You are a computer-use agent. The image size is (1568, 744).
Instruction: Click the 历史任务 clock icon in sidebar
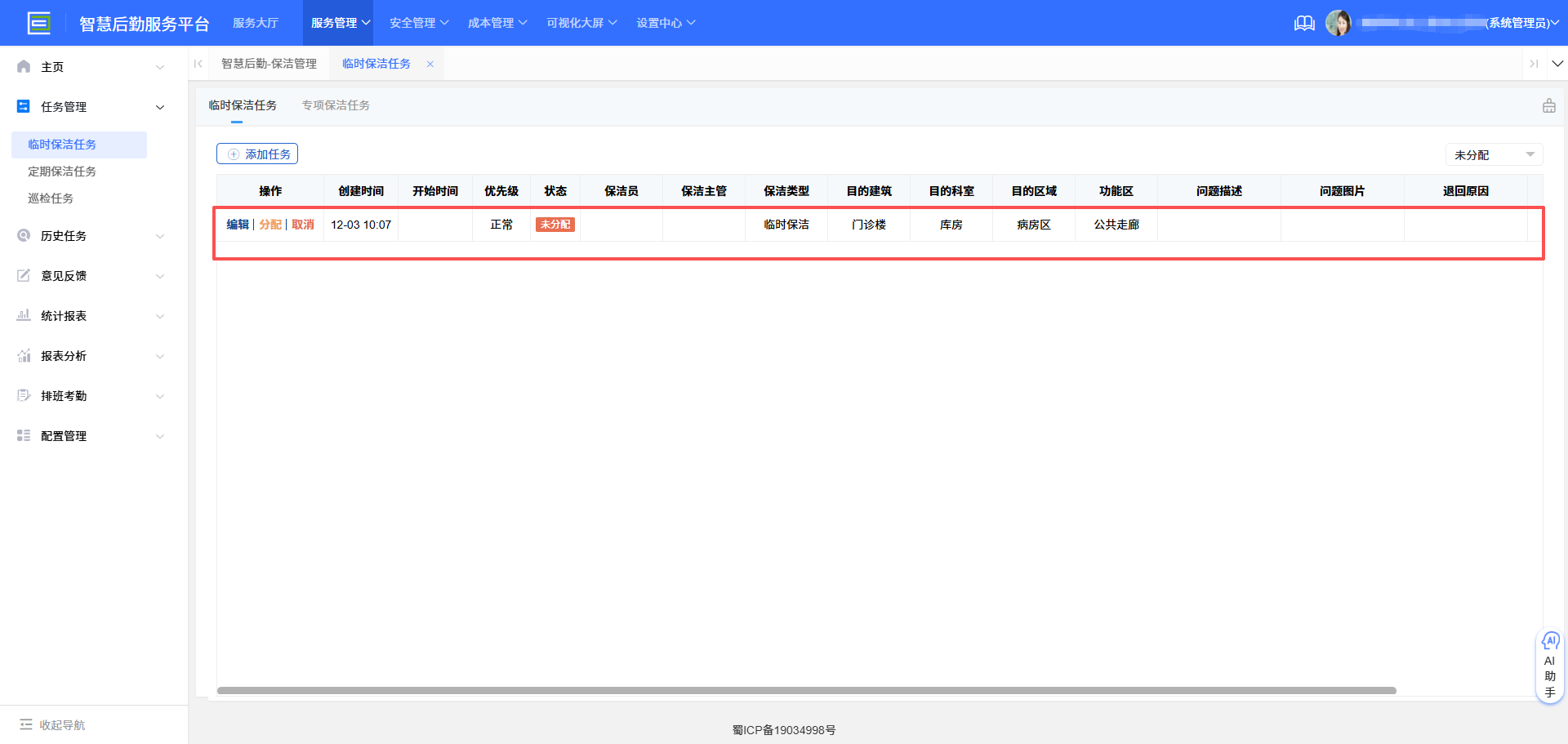(23, 235)
